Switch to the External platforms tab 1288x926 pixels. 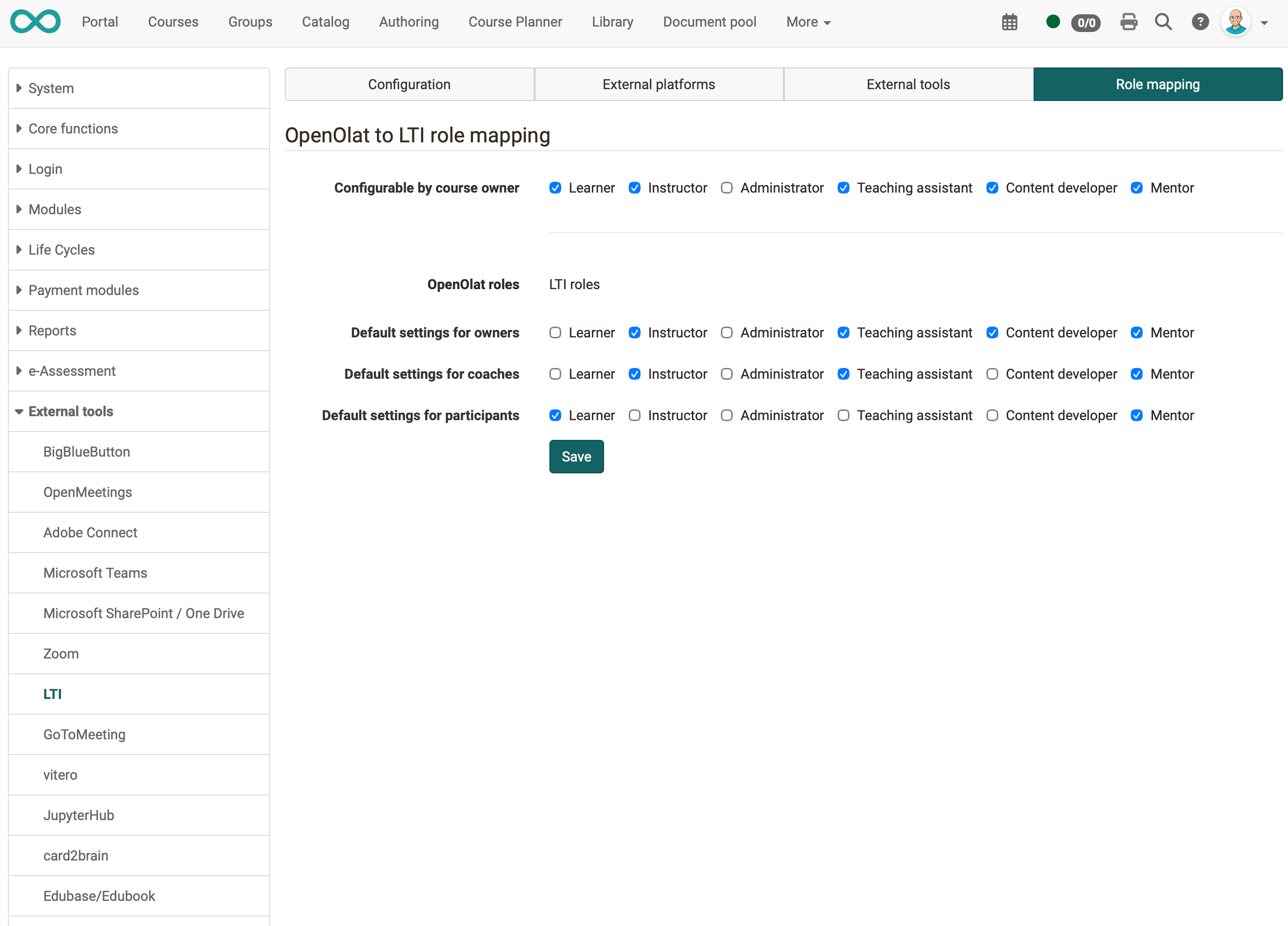[659, 83]
